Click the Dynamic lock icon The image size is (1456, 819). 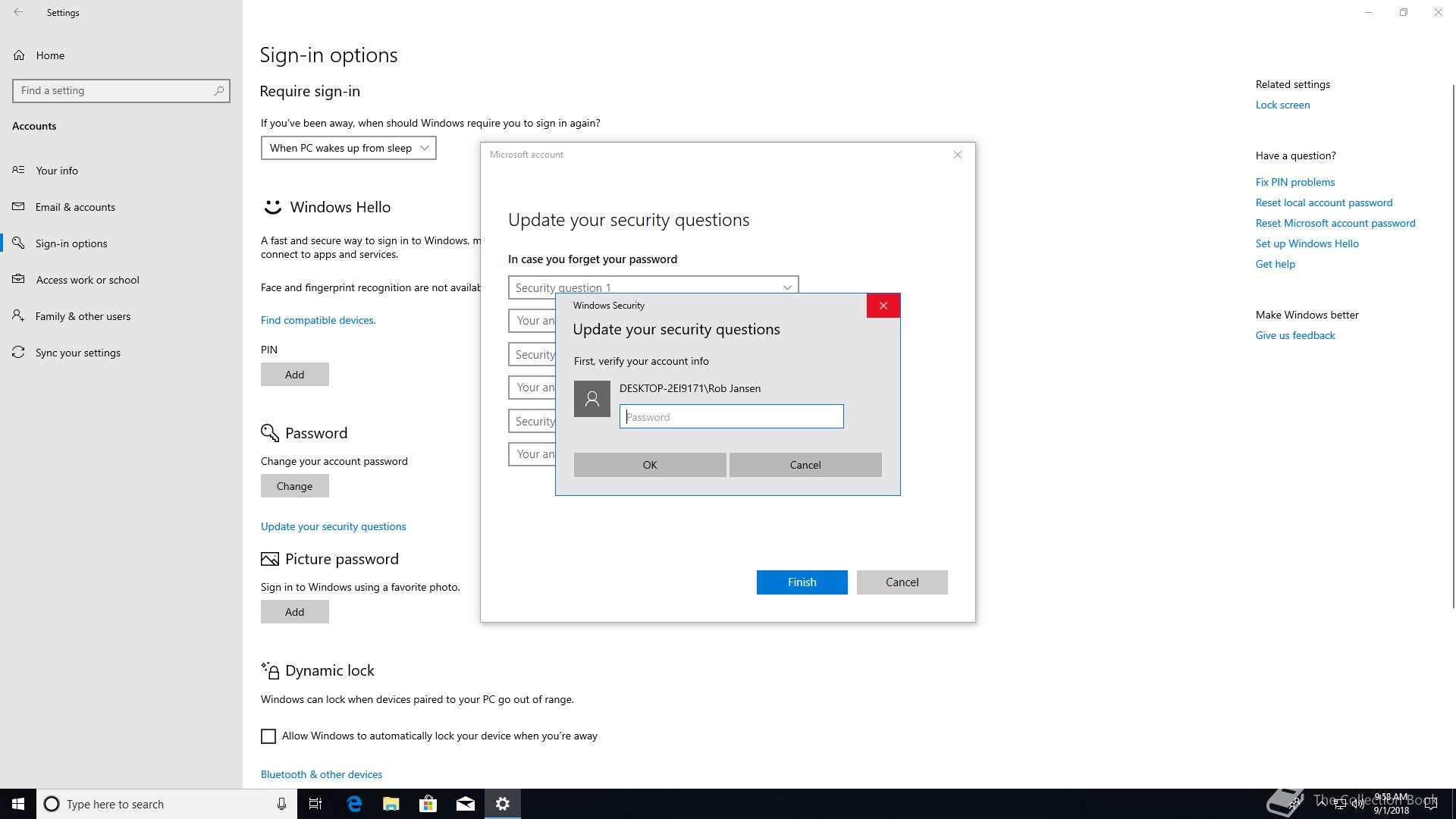pyautogui.click(x=270, y=670)
